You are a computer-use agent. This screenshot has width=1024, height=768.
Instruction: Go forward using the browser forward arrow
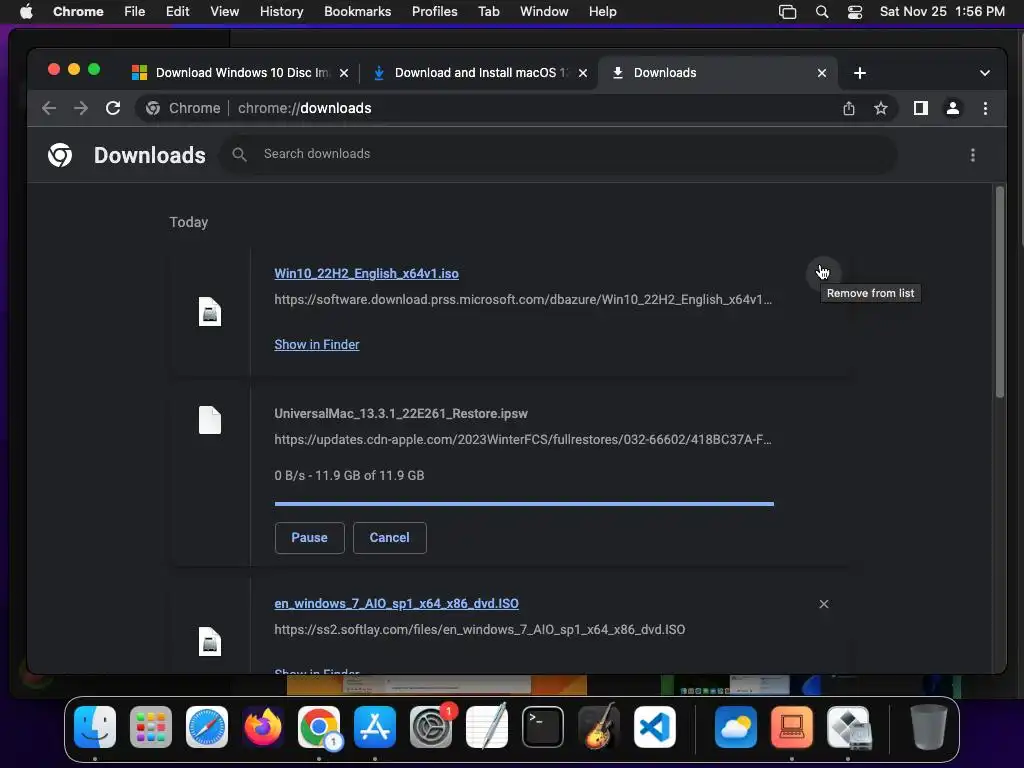pyautogui.click(x=81, y=108)
